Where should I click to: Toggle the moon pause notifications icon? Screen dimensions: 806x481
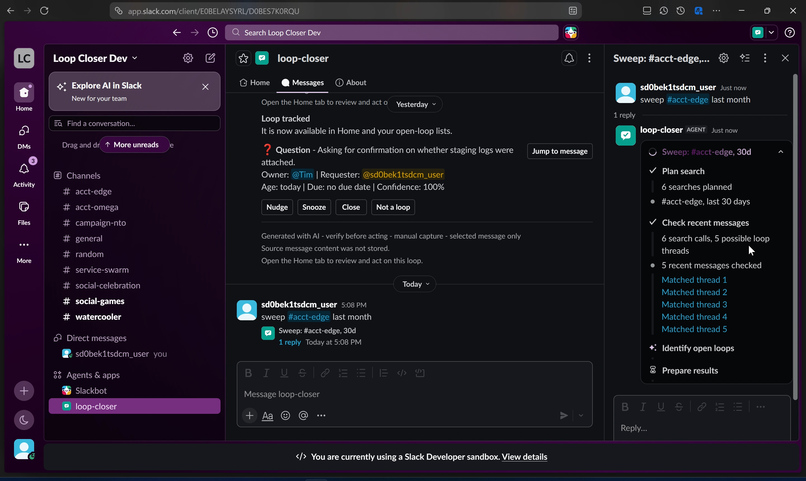tap(24, 420)
